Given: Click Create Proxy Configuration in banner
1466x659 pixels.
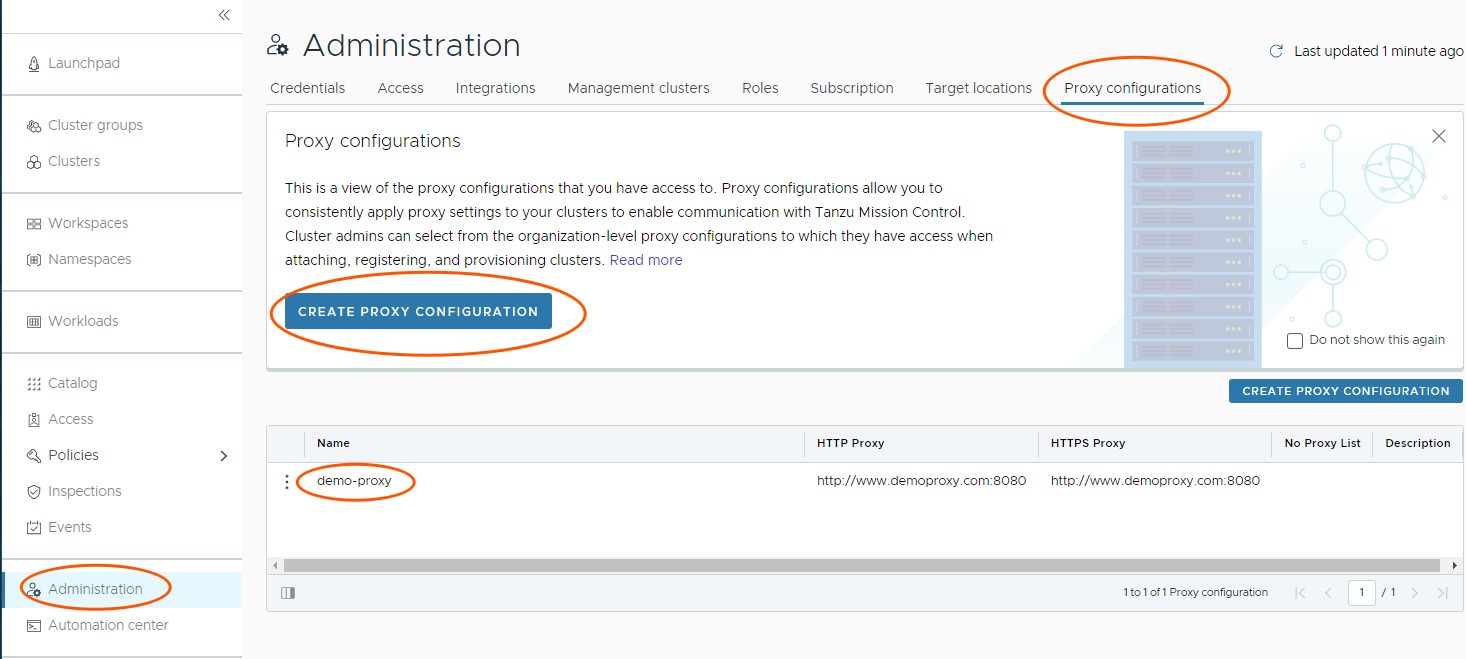Looking at the screenshot, I should [418, 312].
